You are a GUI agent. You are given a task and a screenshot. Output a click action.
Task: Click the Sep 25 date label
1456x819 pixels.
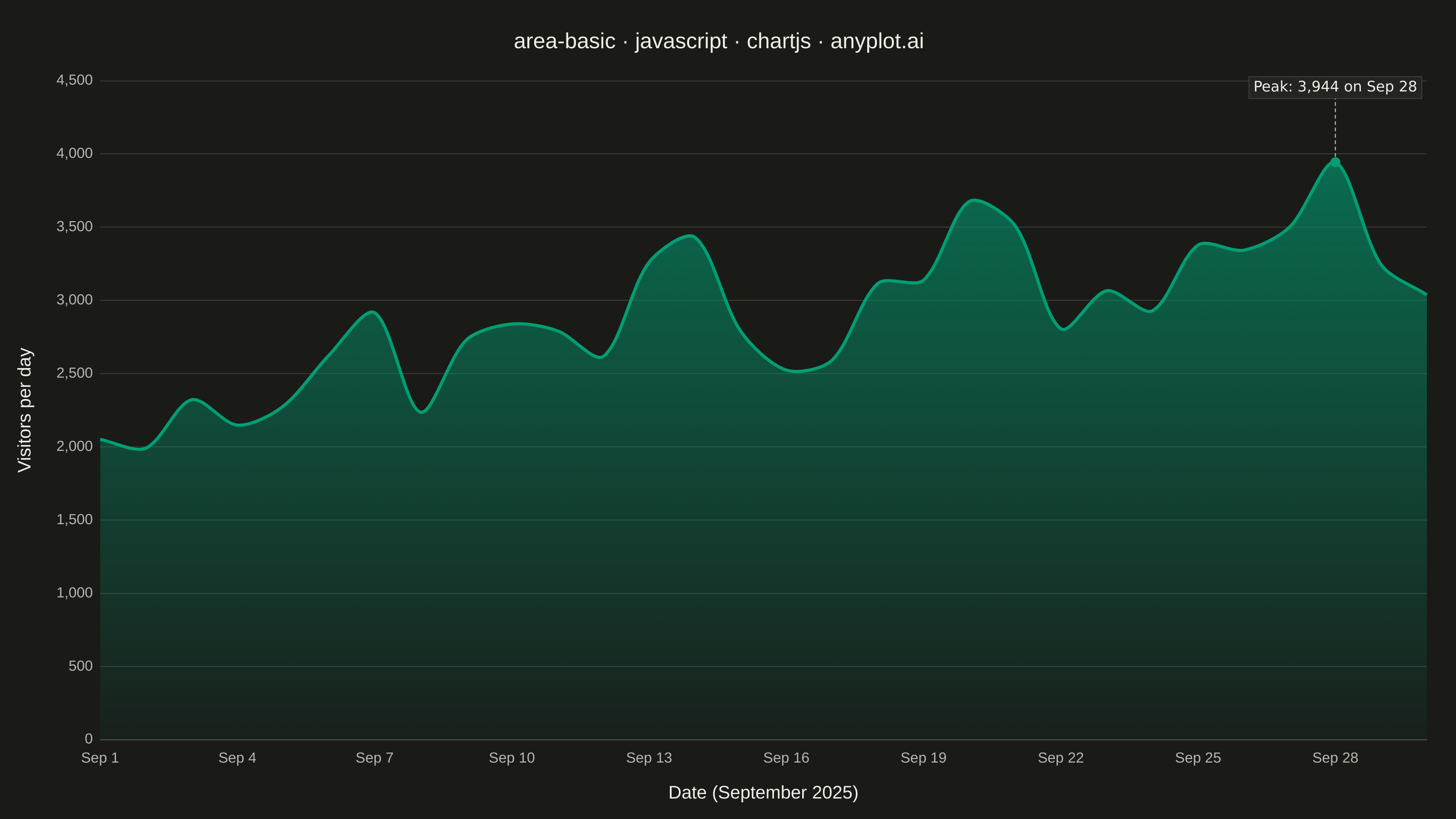pos(1198,758)
